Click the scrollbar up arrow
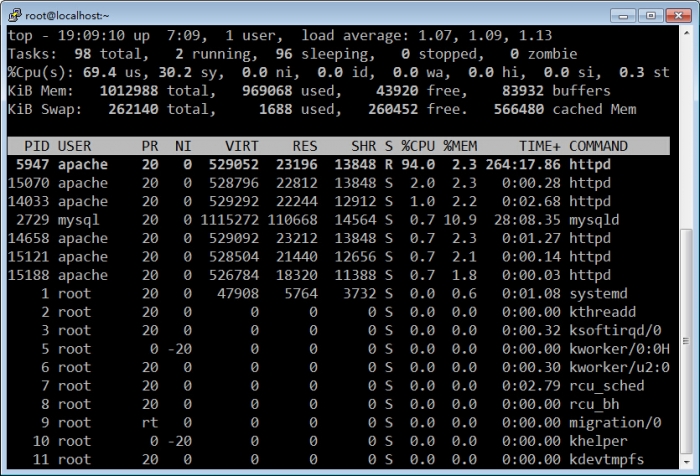 click(x=686, y=33)
